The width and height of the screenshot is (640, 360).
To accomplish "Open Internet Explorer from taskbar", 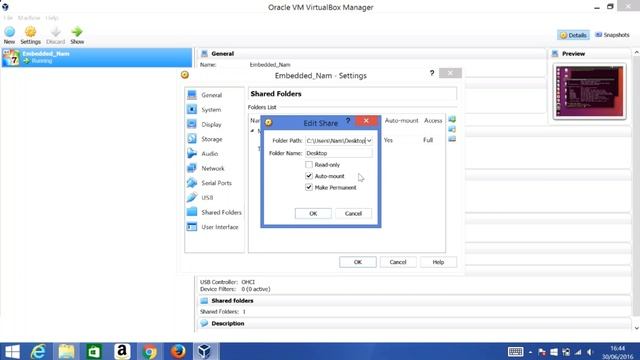I will point(38,351).
